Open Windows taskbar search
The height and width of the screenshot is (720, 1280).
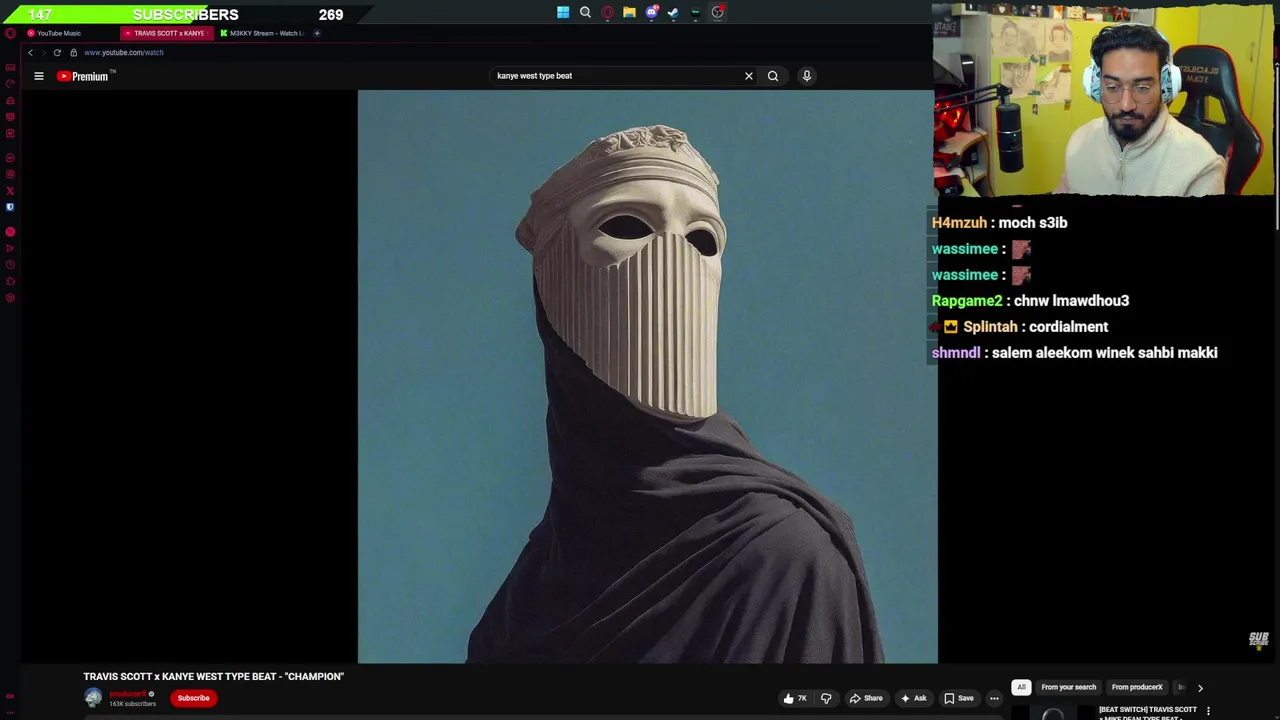click(585, 12)
